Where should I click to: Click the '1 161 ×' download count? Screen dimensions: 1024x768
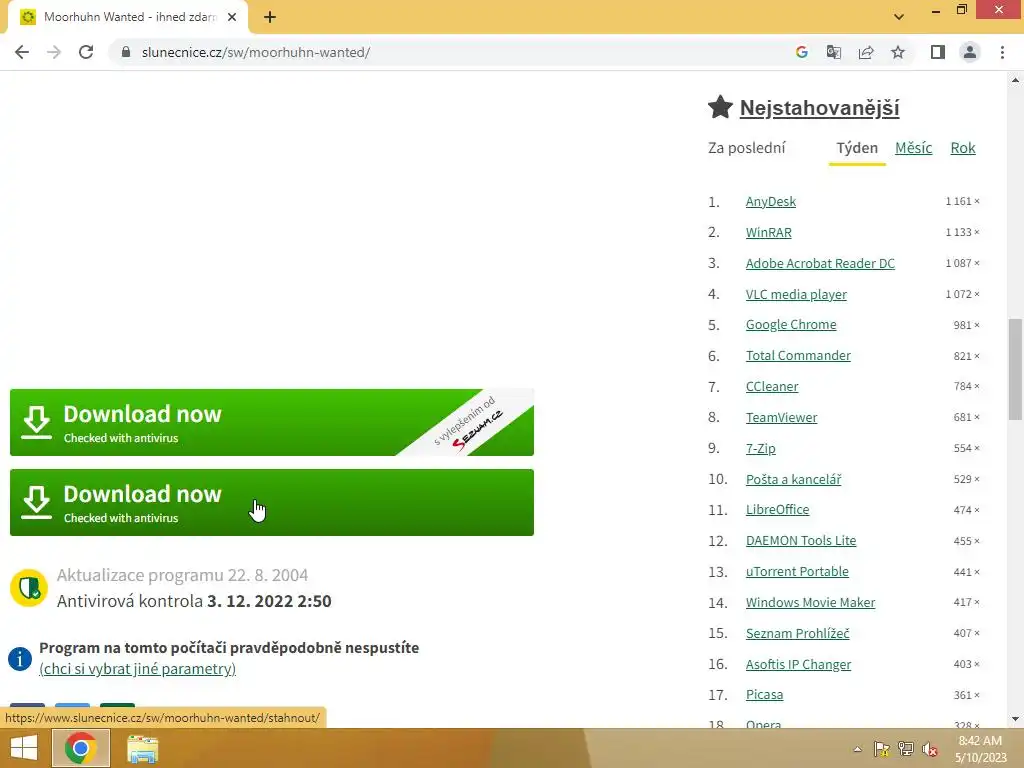click(x=963, y=202)
